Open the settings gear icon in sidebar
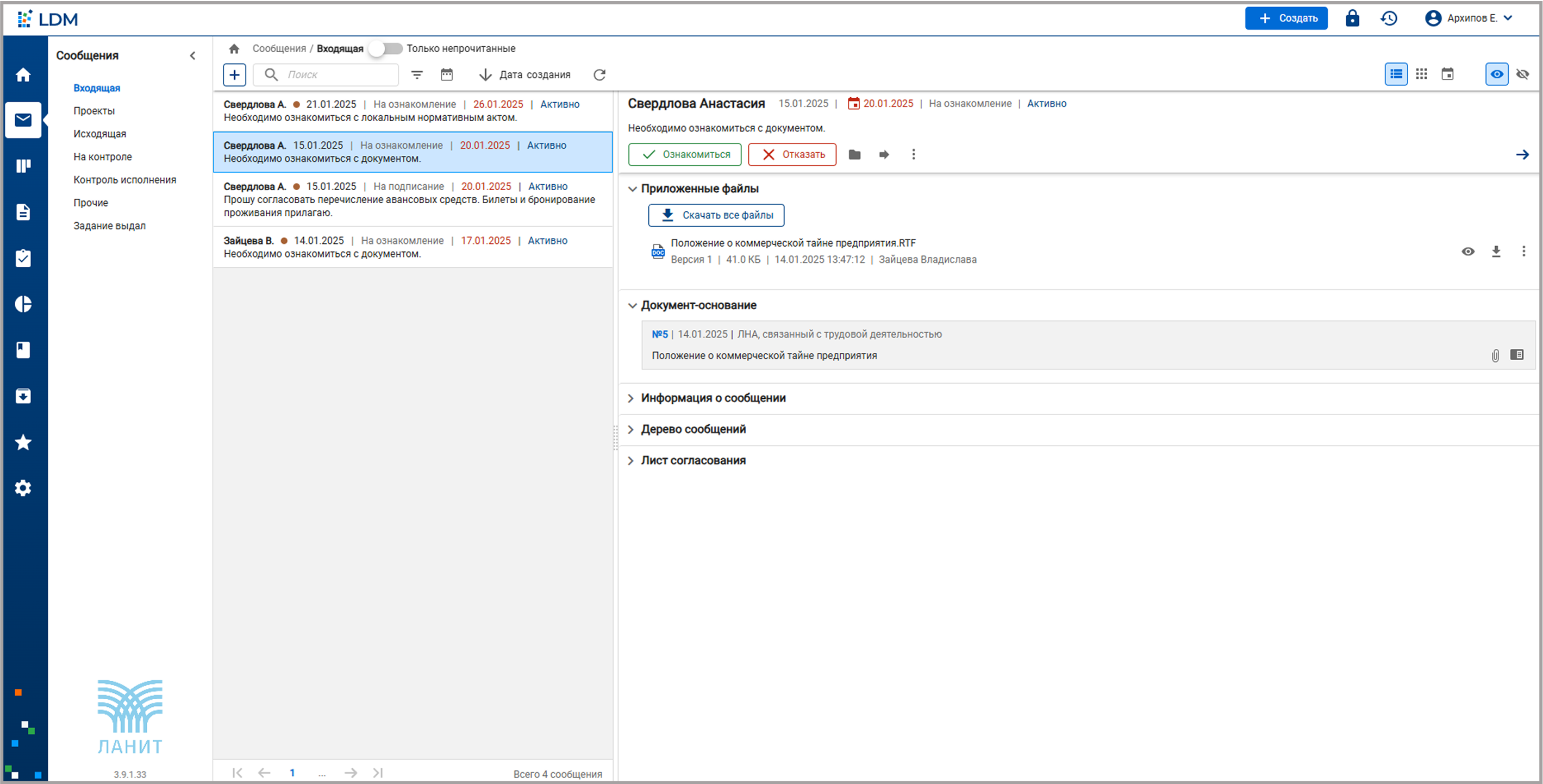 23,488
